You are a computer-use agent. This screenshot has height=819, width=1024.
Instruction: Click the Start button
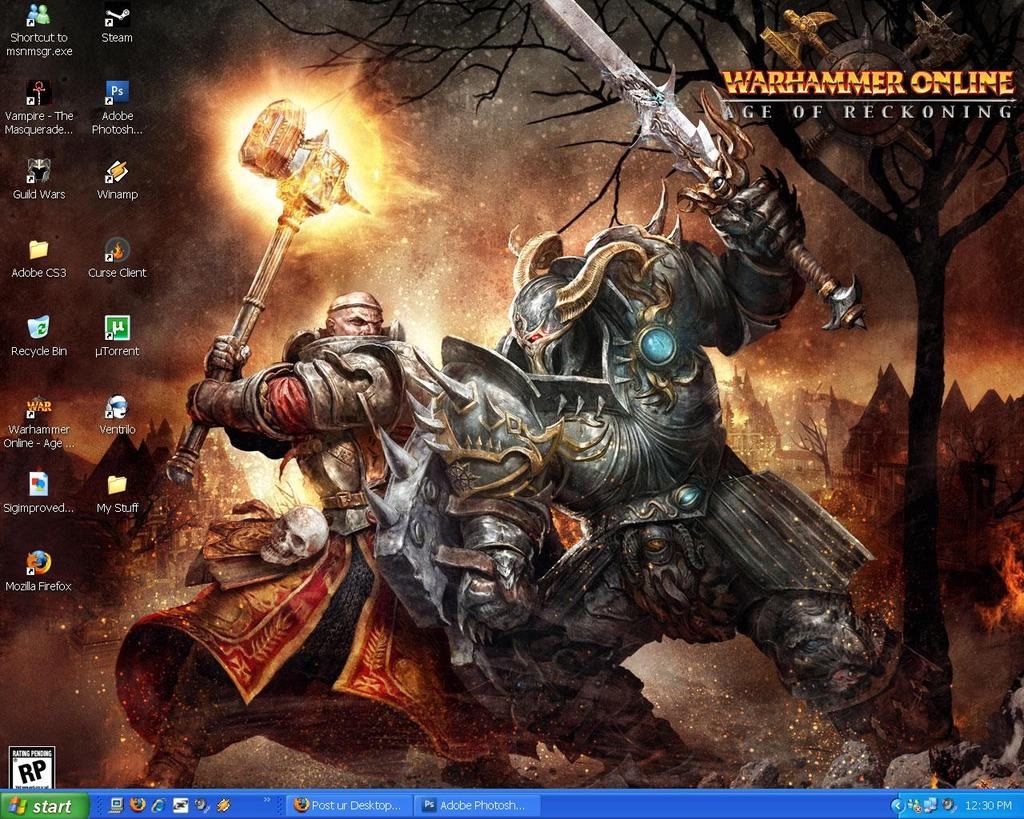45,805
